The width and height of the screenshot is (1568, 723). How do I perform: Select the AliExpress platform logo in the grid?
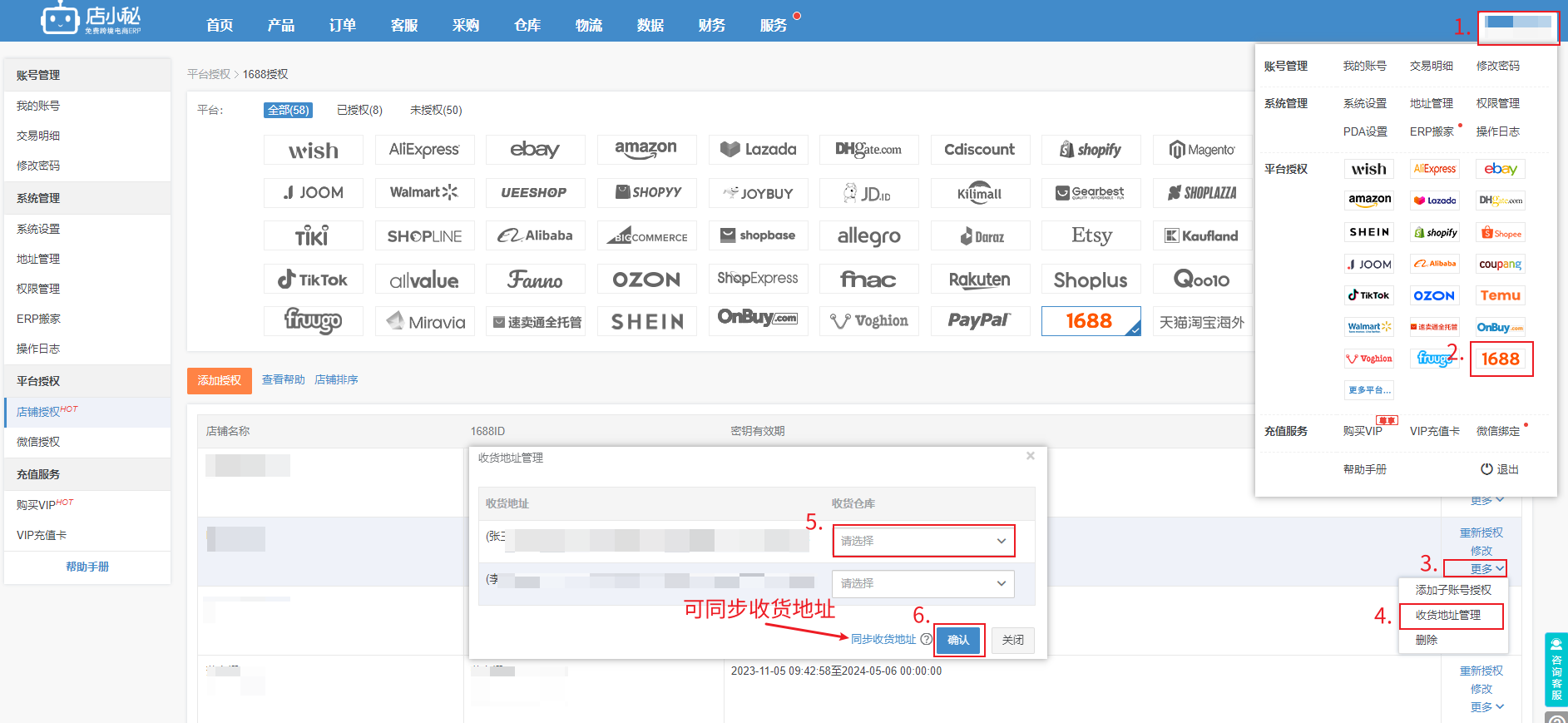click(x=424, y=150)
